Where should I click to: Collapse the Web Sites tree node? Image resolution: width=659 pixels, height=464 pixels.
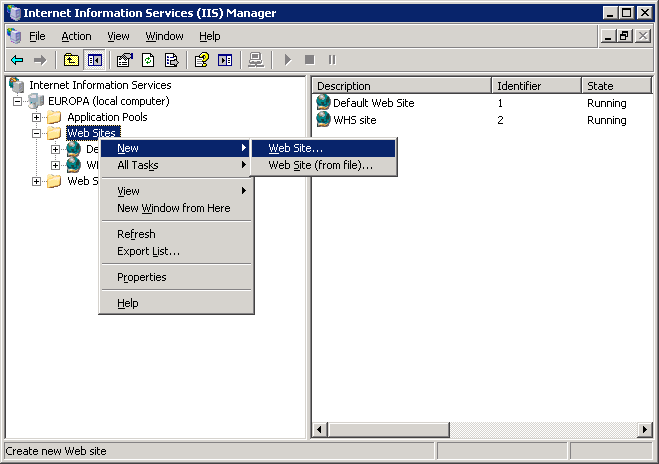point(37,133)
